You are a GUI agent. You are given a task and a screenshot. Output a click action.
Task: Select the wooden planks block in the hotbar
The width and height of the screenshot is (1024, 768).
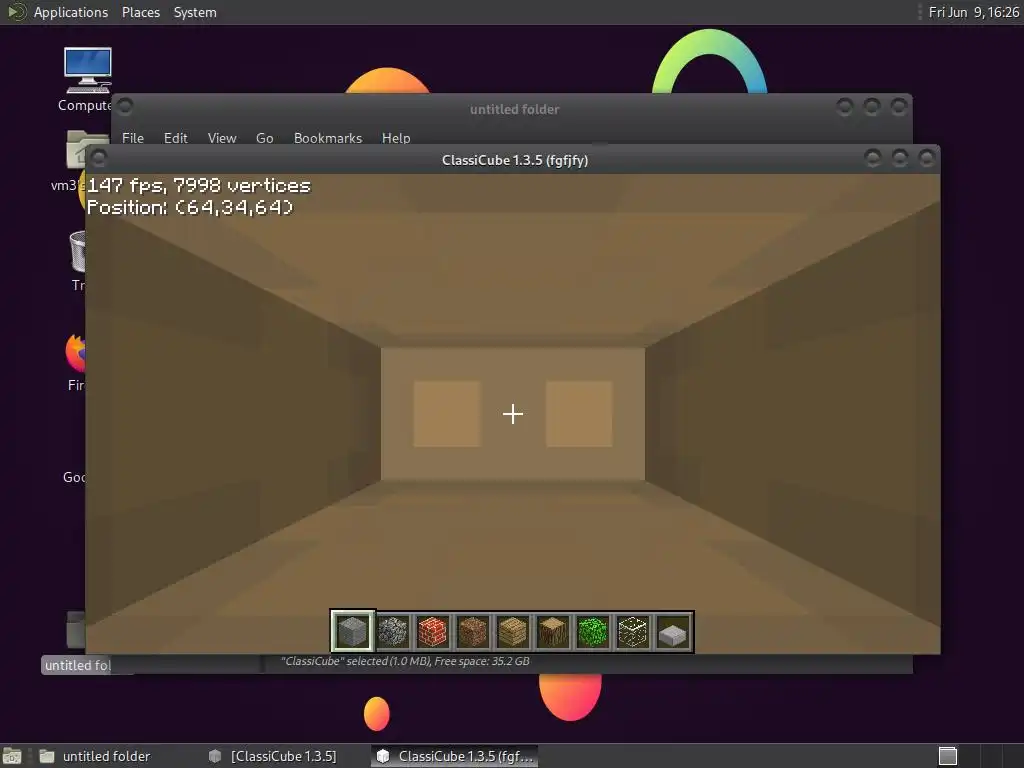[x=513, y=632]
